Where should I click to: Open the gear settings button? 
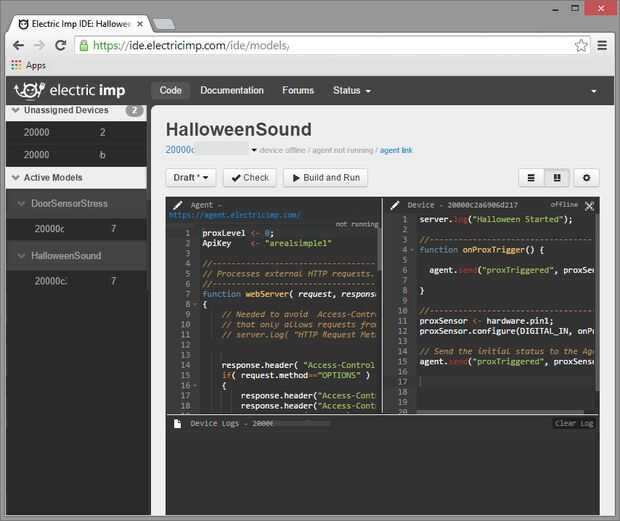tap(585, 177)
